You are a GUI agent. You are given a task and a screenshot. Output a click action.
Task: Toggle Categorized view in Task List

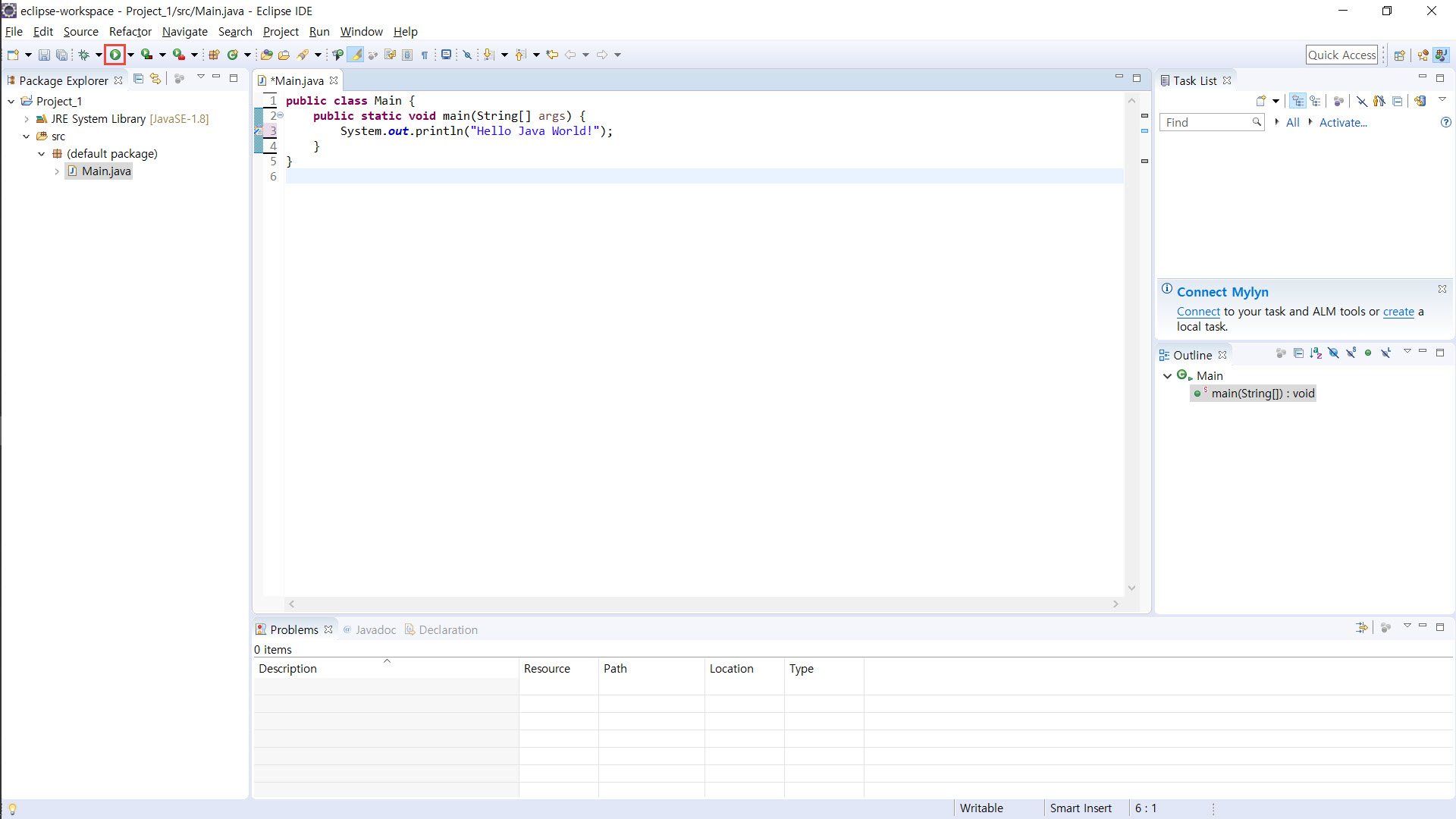1298,101
